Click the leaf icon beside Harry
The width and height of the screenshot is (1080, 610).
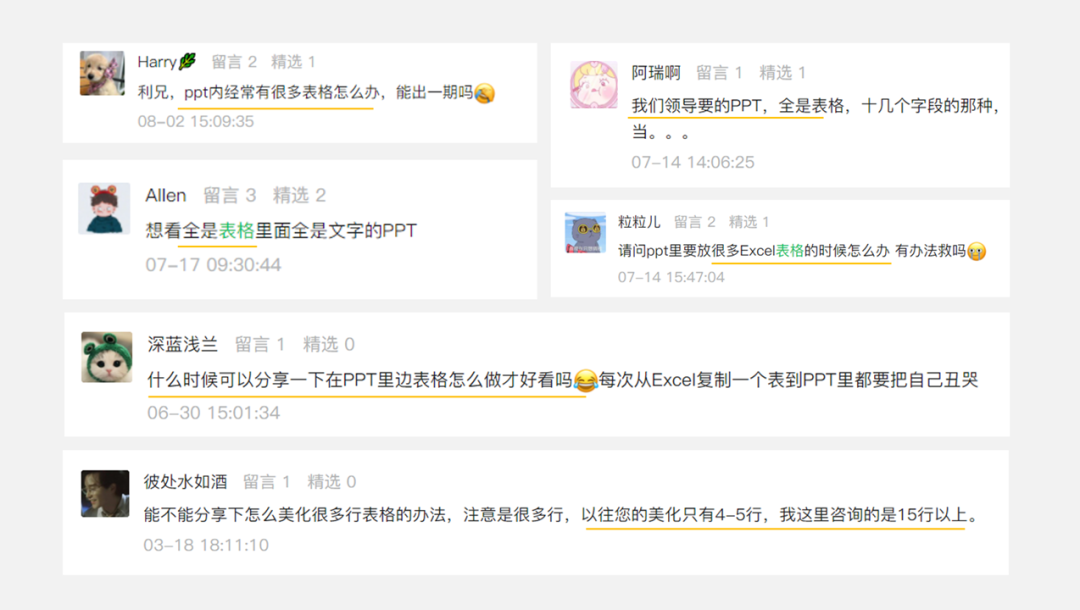pyautogui.click(x=187, y=62)
